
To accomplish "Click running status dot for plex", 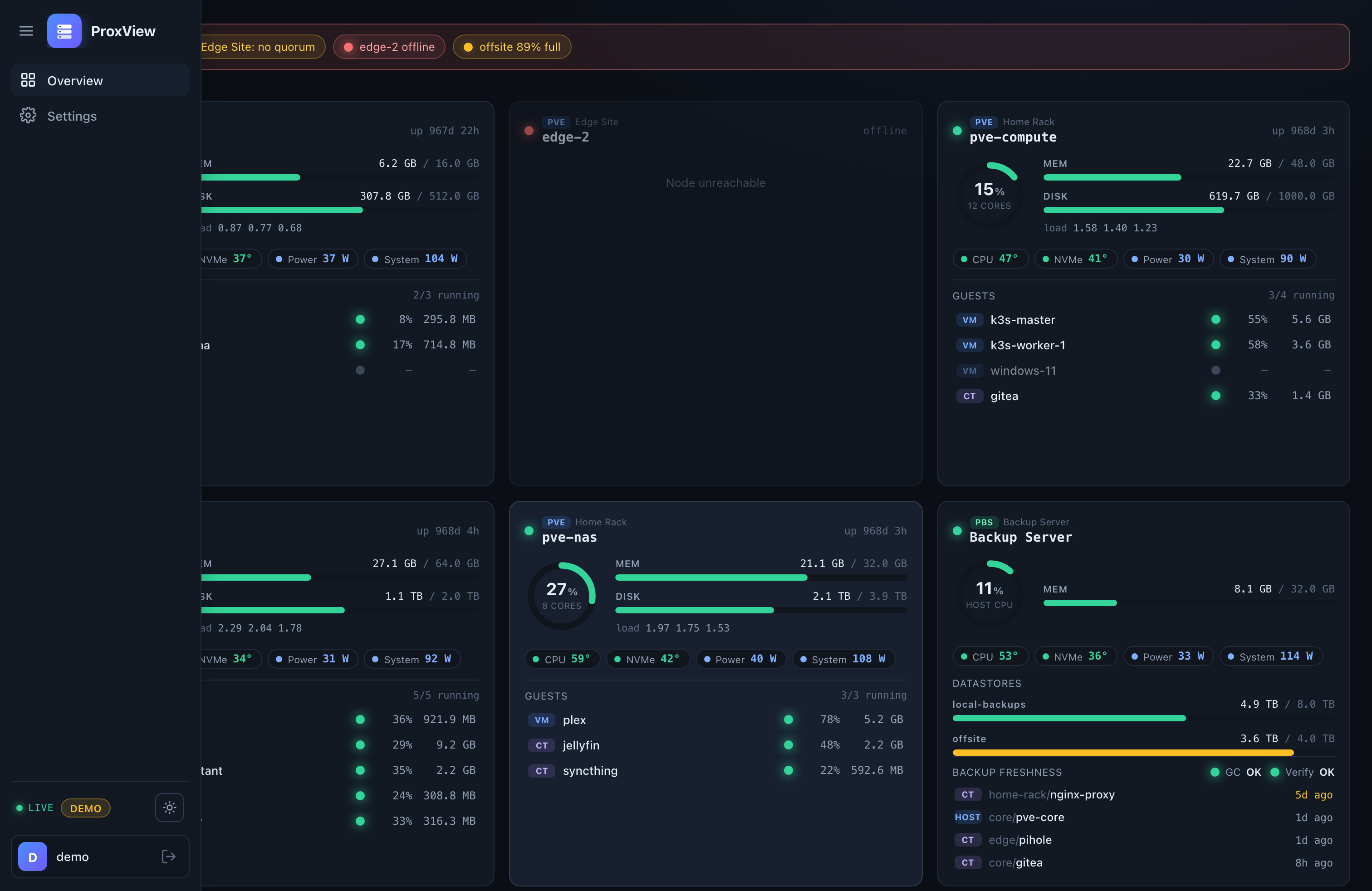I will tap(788, 719).
